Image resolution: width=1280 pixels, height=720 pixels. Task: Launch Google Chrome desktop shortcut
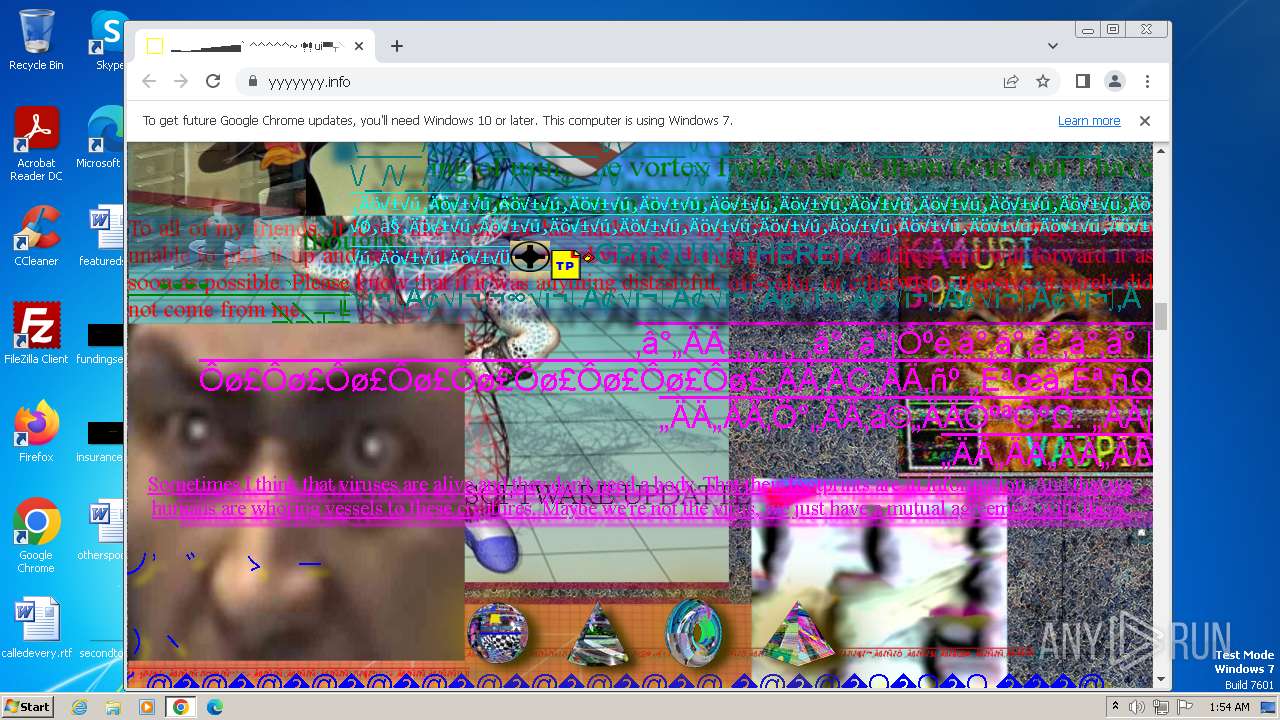pos(36,536)
